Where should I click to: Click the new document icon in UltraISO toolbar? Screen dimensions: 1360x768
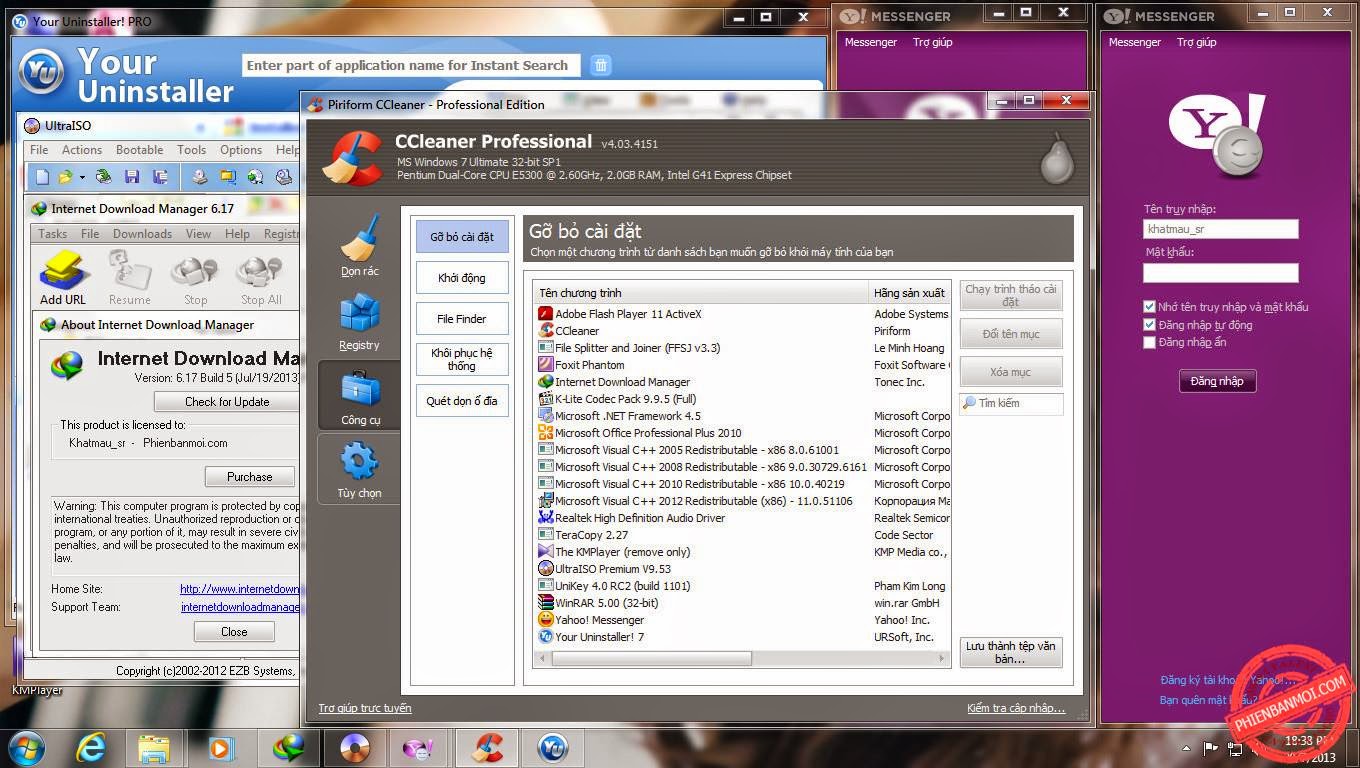pyautogui.click(x=40, y=176)
